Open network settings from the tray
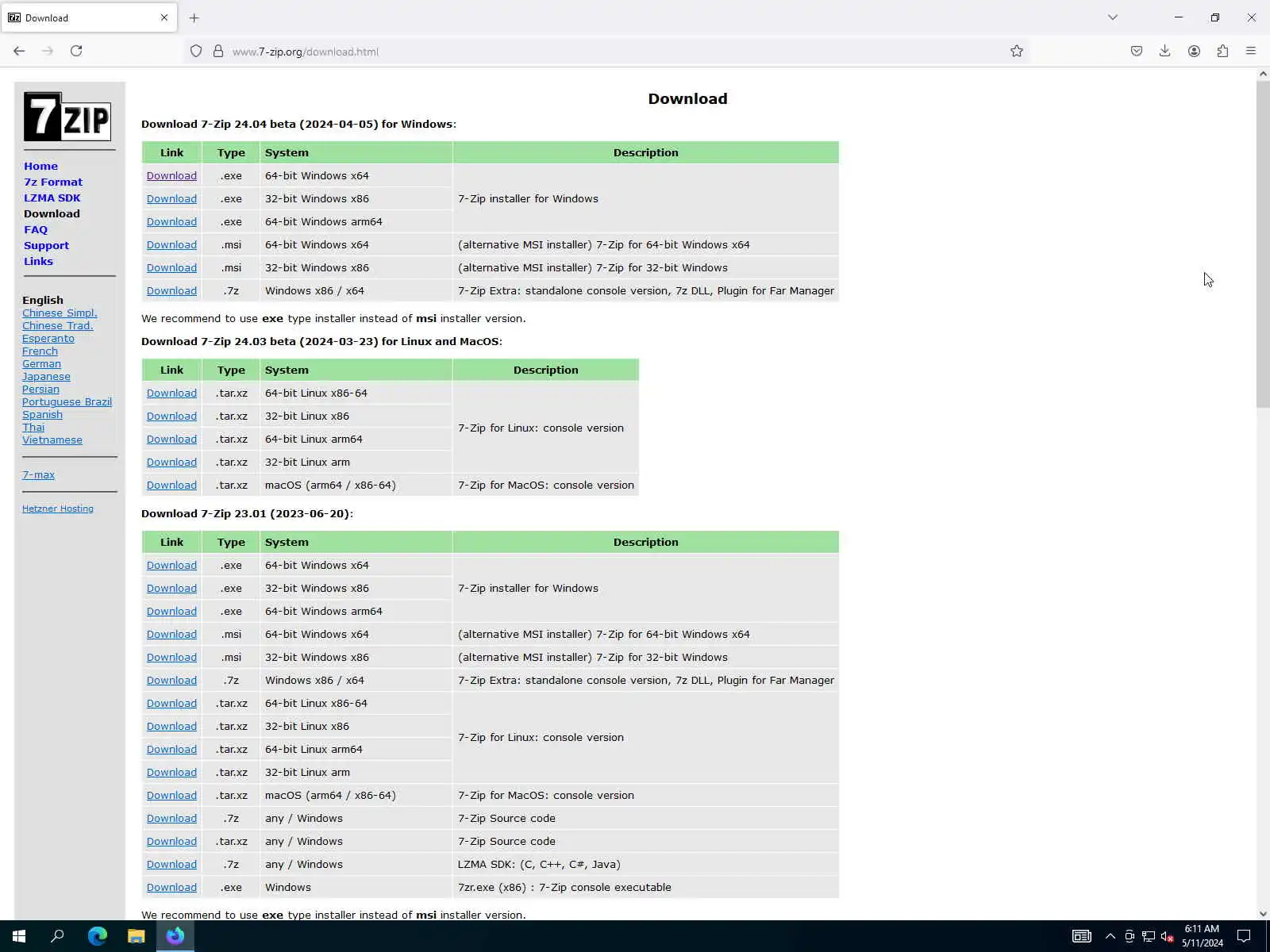 click(1149, 936)
